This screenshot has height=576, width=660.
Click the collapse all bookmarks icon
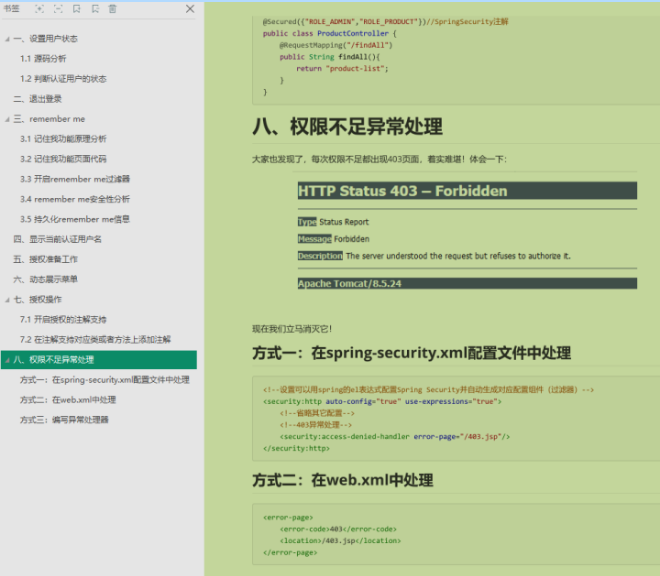(x=58, y=9)
